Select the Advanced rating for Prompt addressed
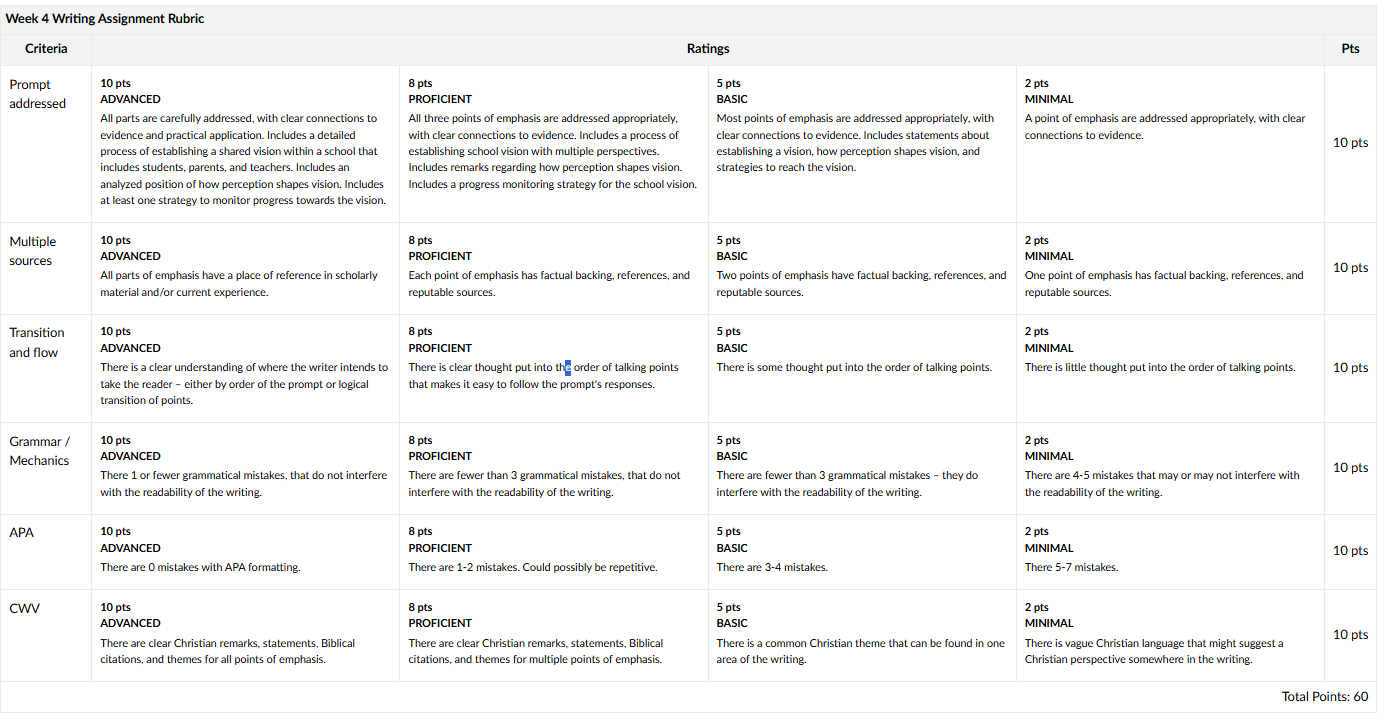Image resolution: width=1387 pixels, height=719 pixels. point(245,143)
